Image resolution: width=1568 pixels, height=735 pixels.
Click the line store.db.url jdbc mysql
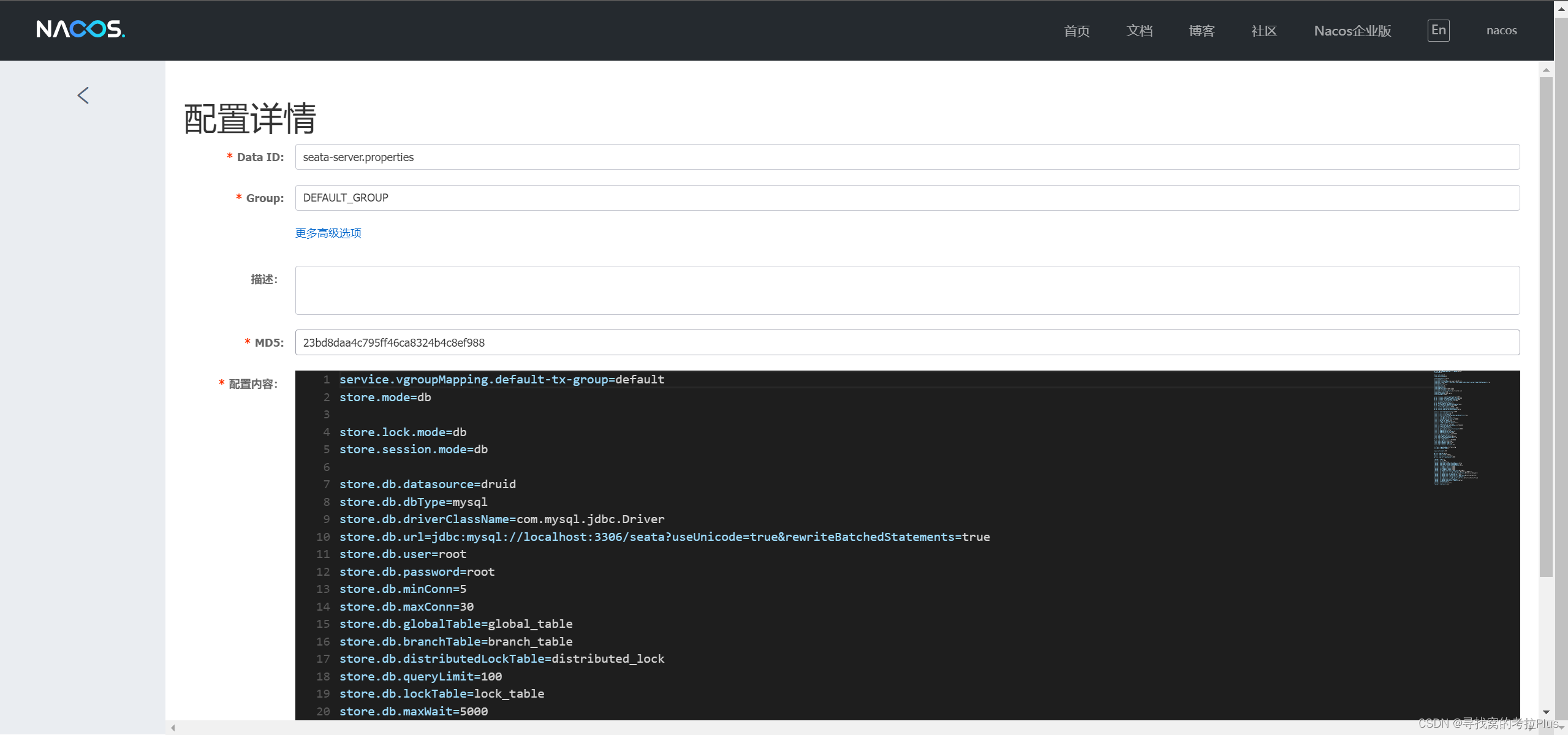tap(665, 537)
